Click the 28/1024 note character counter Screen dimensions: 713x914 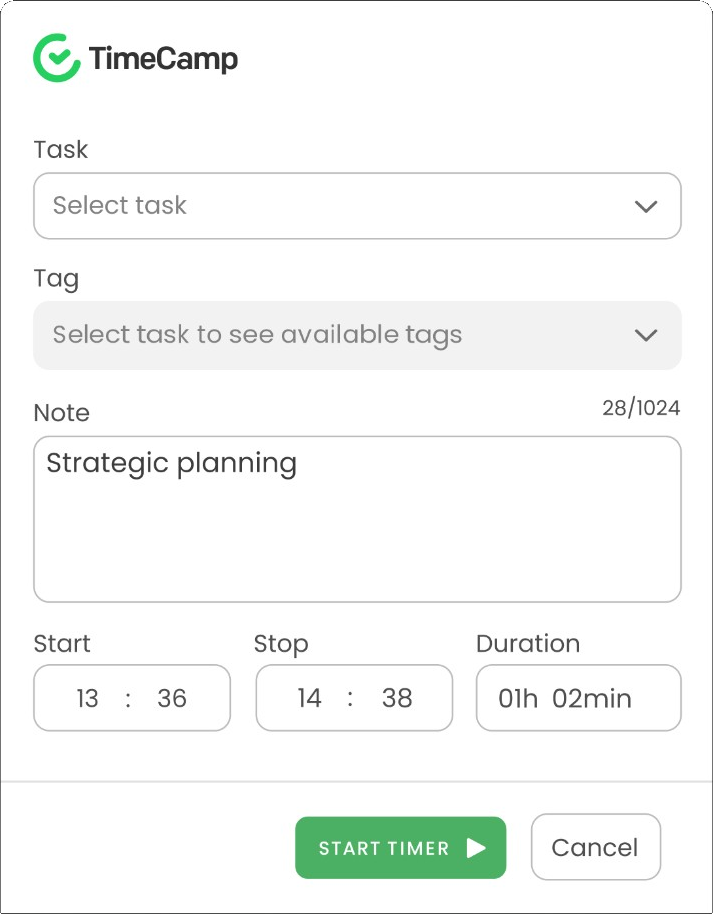[x=641, y=408]
